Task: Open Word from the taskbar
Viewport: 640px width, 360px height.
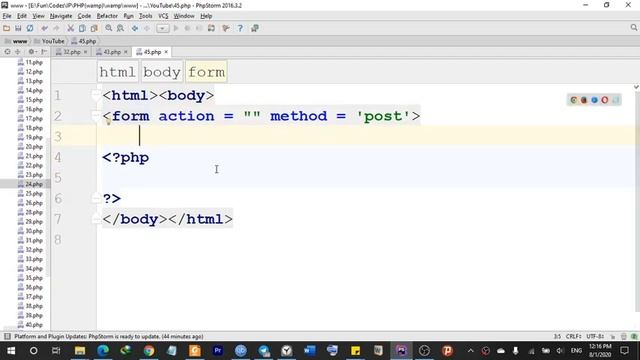Action: (309, 351)
